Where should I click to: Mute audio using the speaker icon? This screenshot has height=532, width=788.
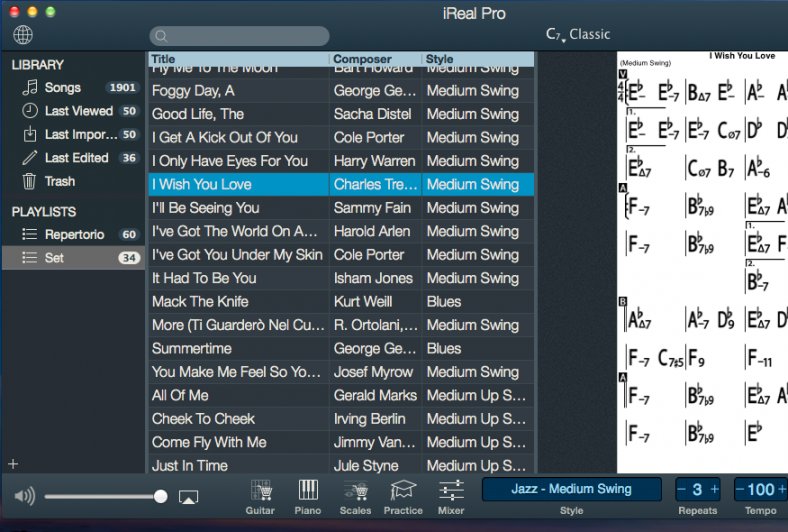(24, 496)
